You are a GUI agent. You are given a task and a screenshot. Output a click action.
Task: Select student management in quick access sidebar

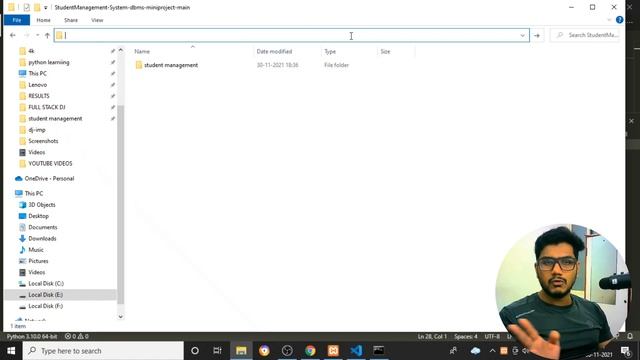point(55,118)
